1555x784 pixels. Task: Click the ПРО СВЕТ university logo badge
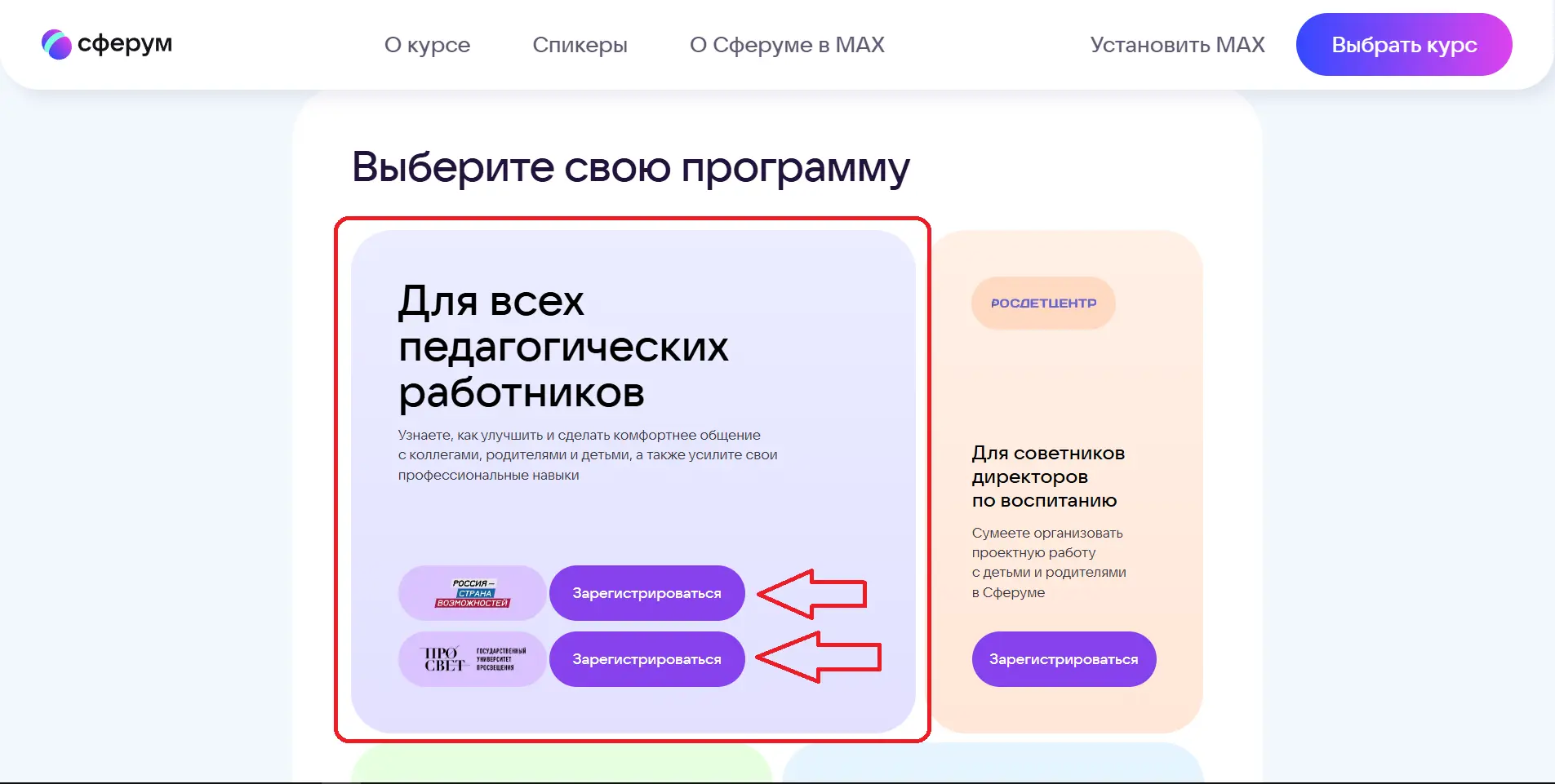click(x=472, y=659)
